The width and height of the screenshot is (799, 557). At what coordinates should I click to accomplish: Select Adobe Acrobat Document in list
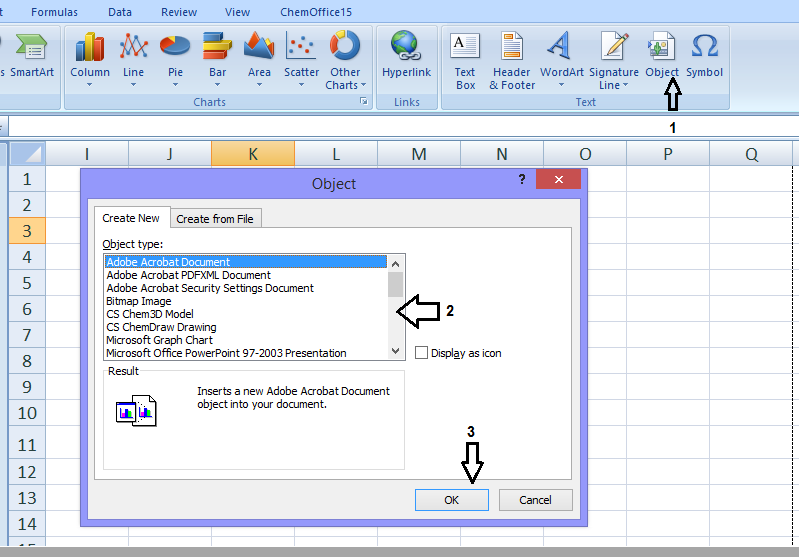click(x=246, y=262)
